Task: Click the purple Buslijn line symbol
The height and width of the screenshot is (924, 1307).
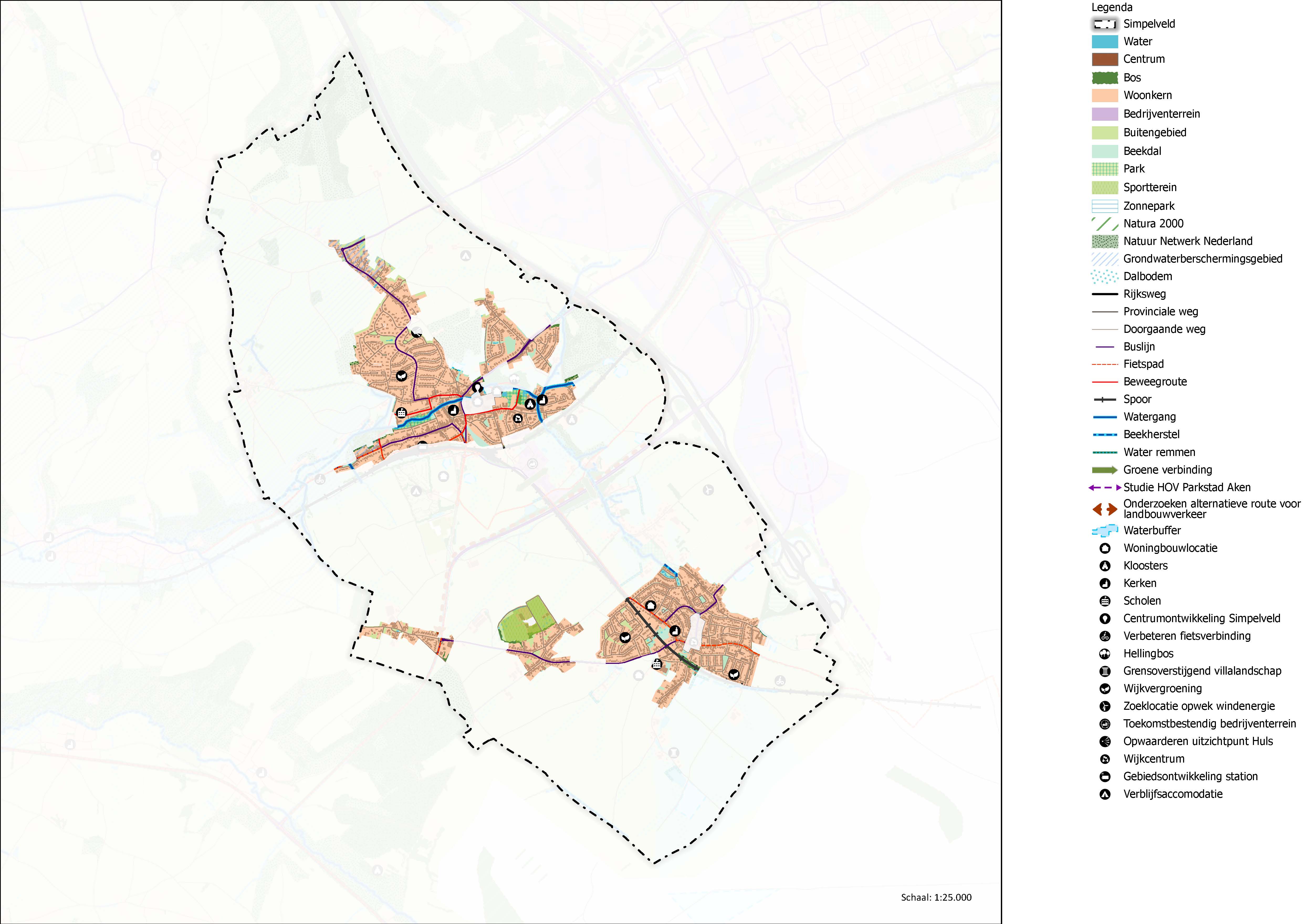Action: [x=1105, y=347]
